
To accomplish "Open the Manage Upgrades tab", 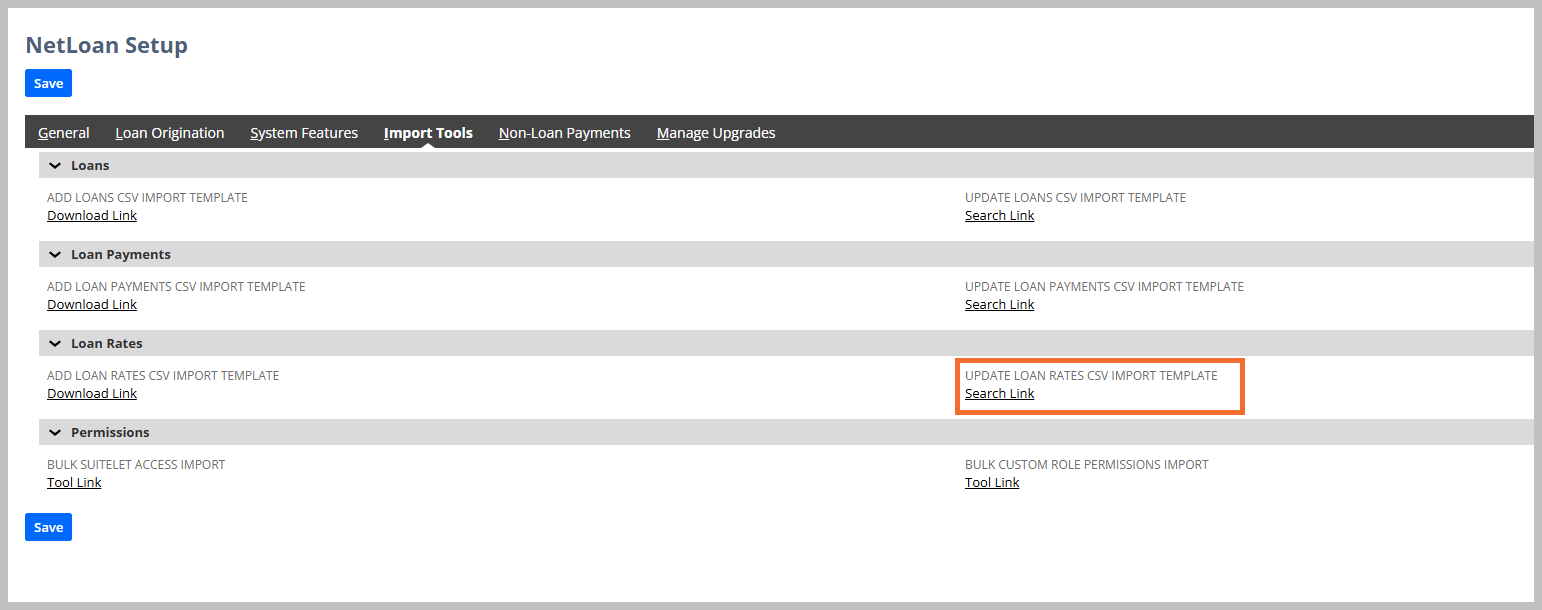I will [716, 133].
